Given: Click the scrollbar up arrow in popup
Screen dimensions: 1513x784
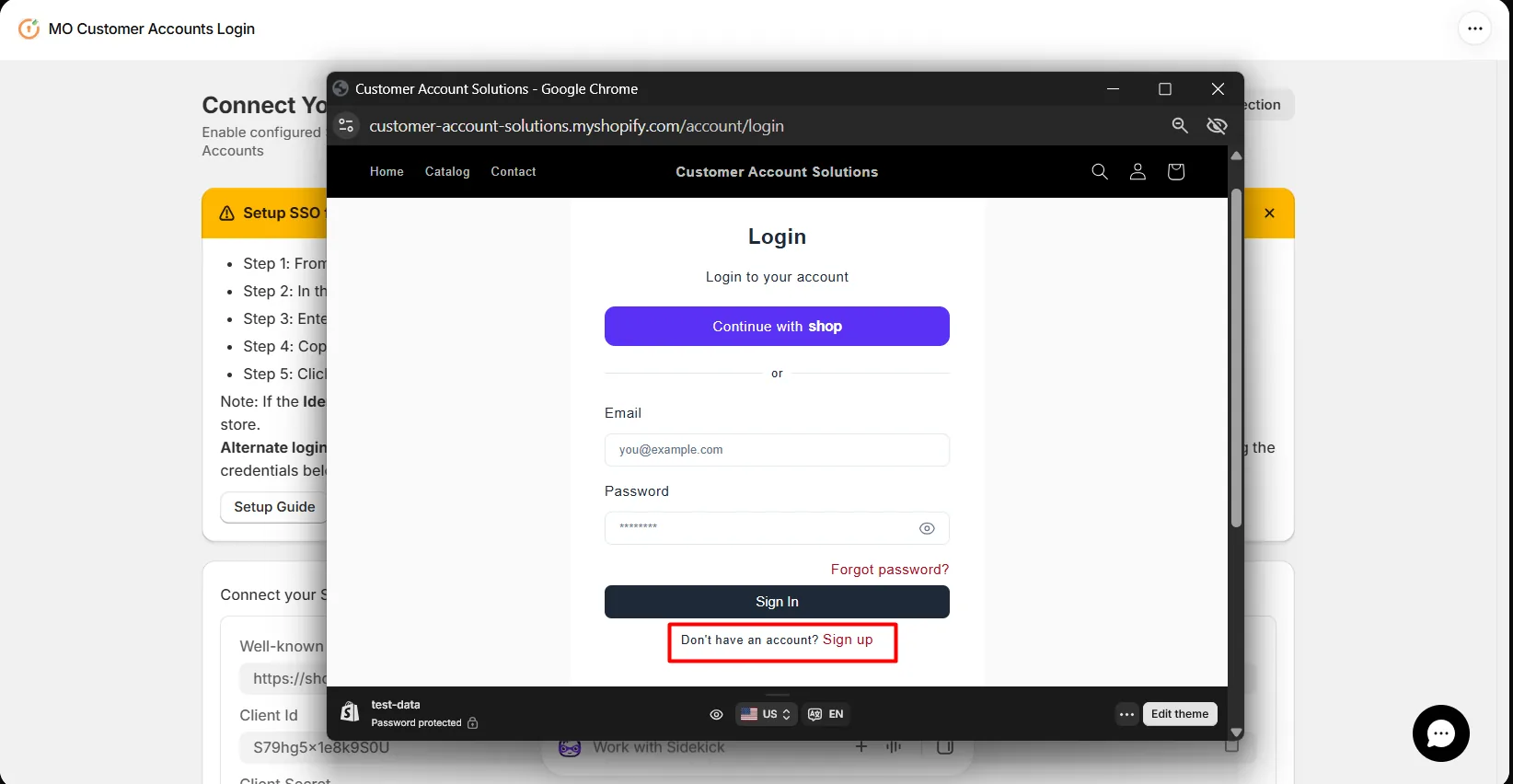Looking at the screenshot, I should 1236,156.
